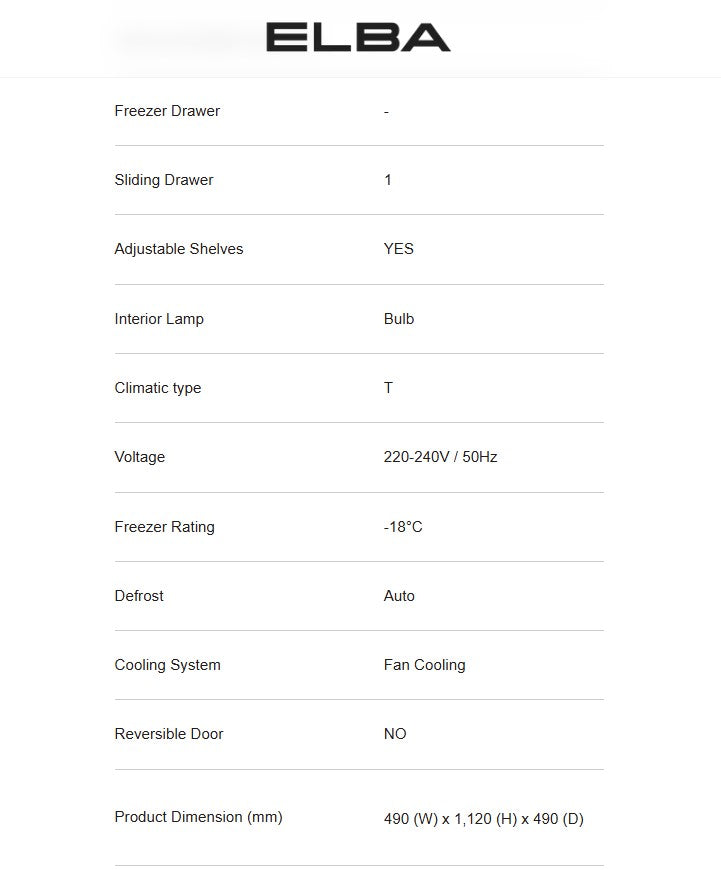Click the Adjustable Shelves label
The image size is (721, 870).
click(x=179, y=249)
